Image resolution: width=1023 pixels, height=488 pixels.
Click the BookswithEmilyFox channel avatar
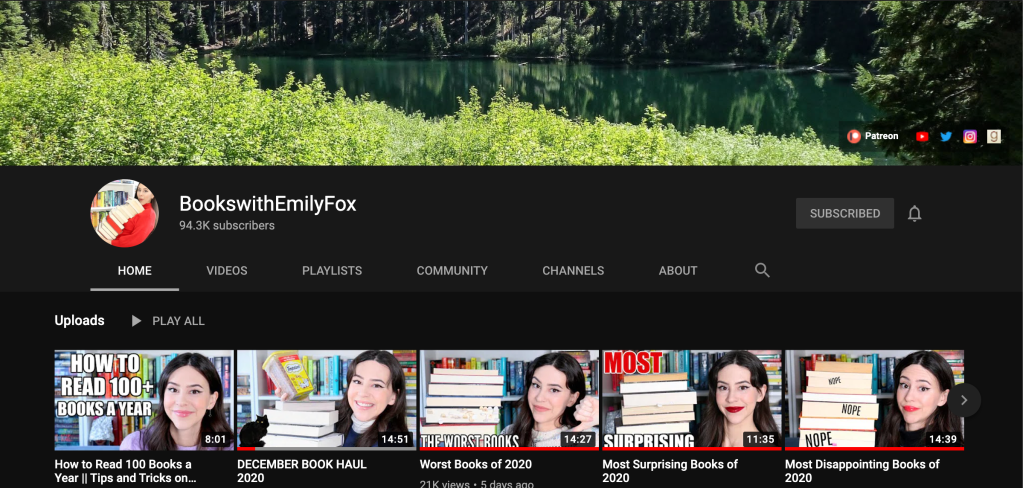[x=124, y=213]
